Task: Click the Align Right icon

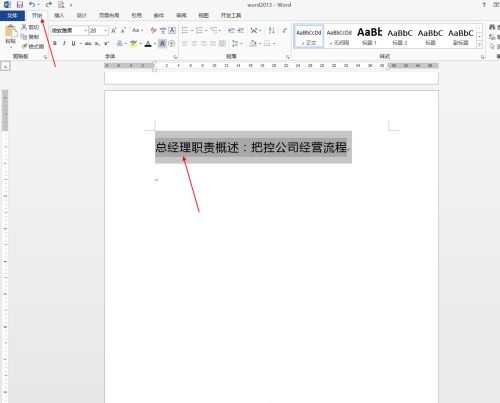Action: click(x=204, y=43)
